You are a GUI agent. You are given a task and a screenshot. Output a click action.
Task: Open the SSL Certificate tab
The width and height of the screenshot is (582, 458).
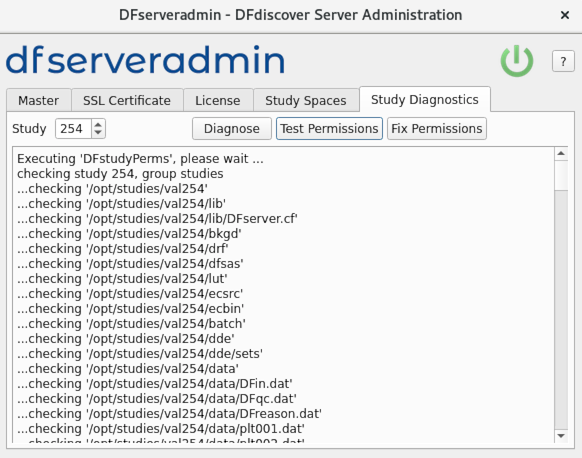127,100
